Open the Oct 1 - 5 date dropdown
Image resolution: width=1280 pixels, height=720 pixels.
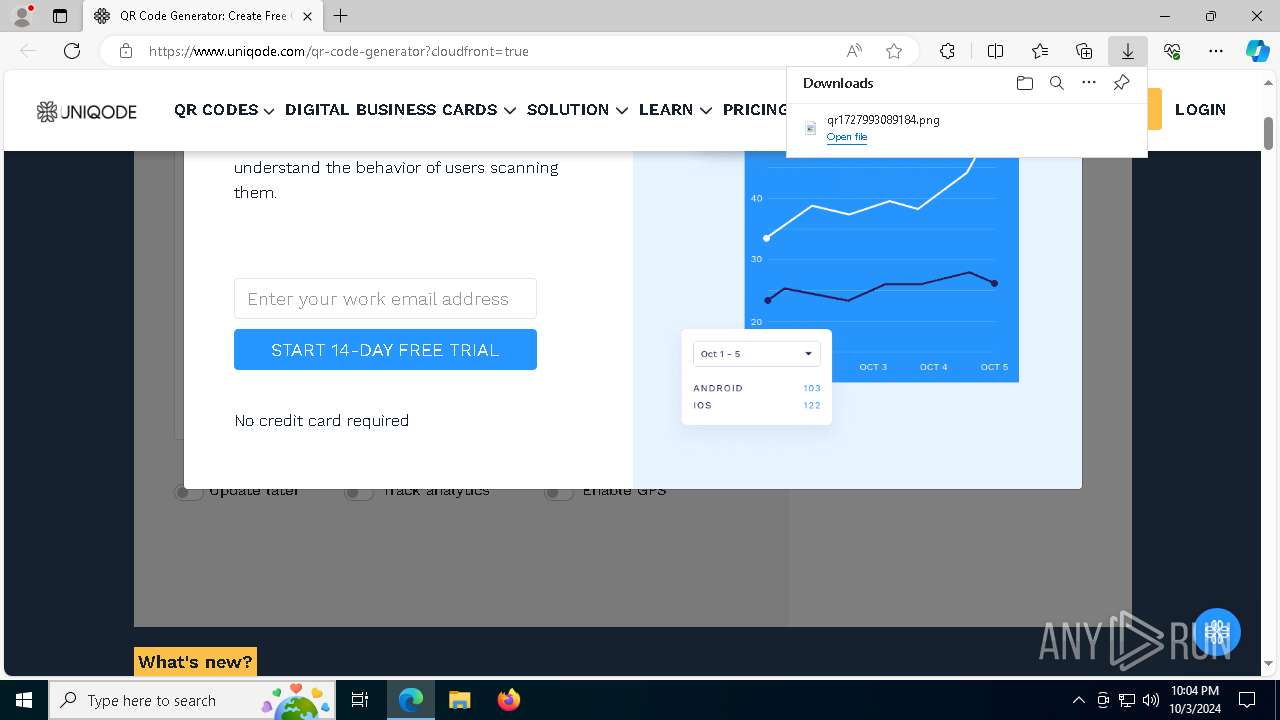pos(756,354)
